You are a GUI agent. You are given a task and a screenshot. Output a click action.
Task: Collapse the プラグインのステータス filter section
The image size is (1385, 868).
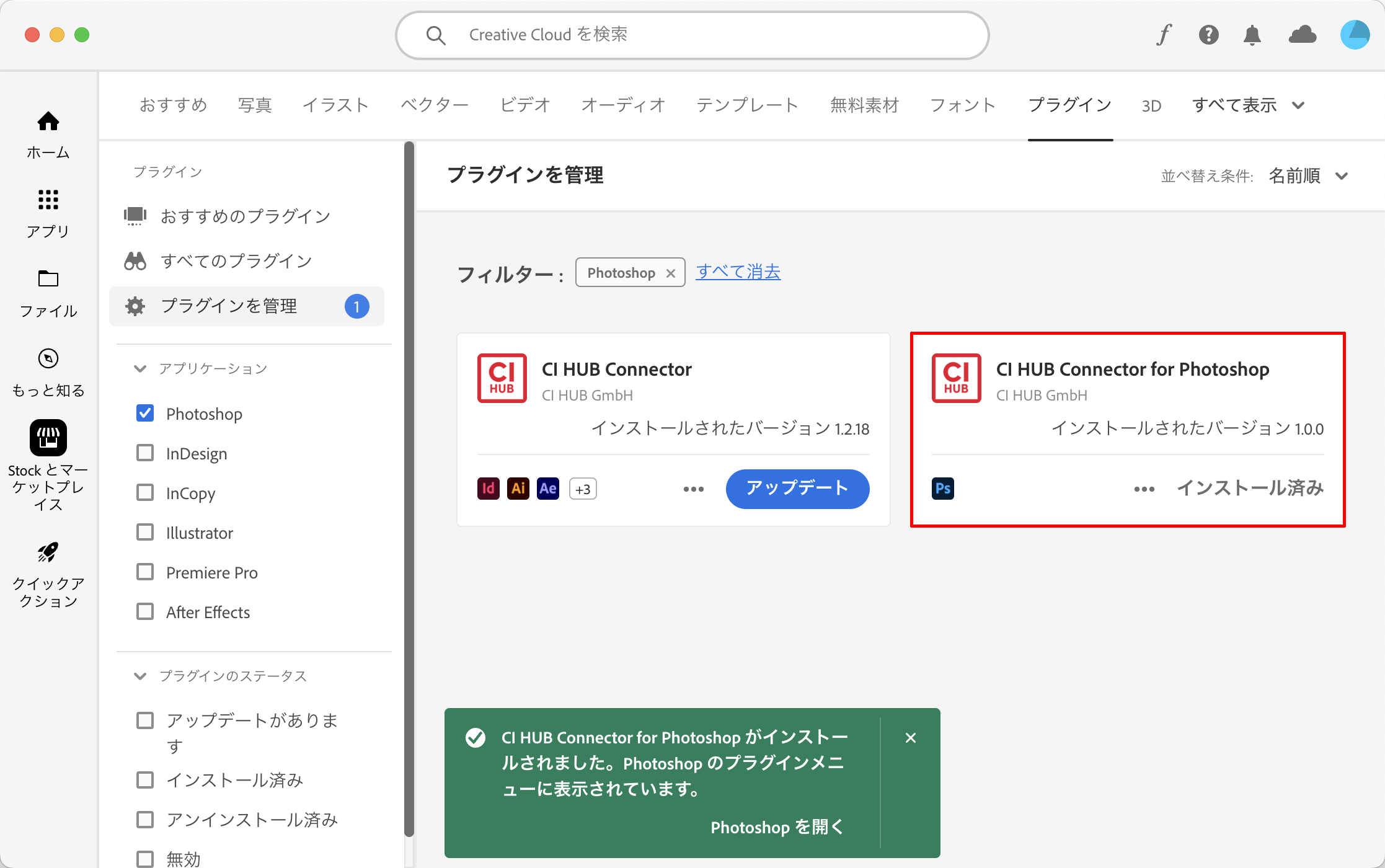(x=140, y=676)
